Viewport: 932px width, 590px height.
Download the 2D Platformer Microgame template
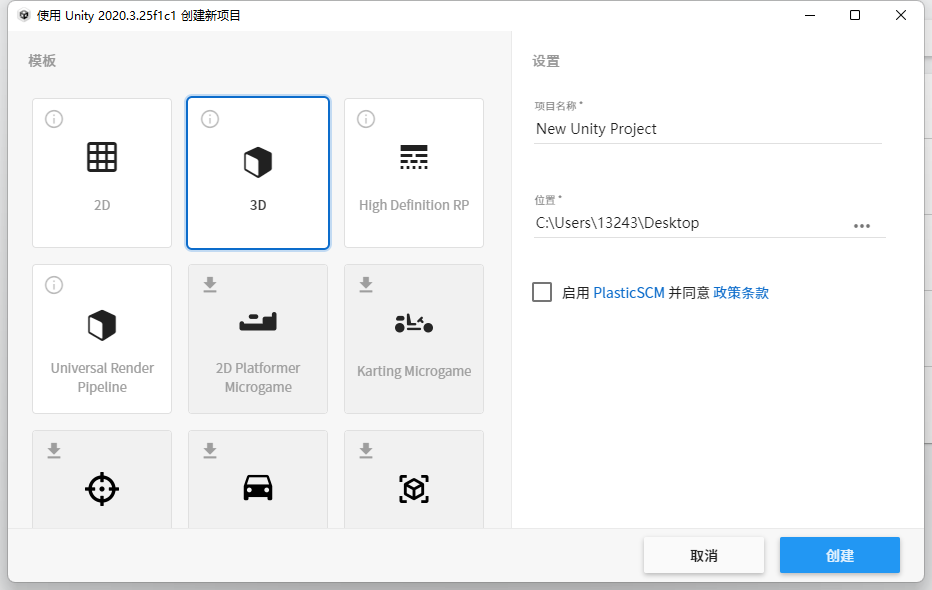tap(210, 285)
